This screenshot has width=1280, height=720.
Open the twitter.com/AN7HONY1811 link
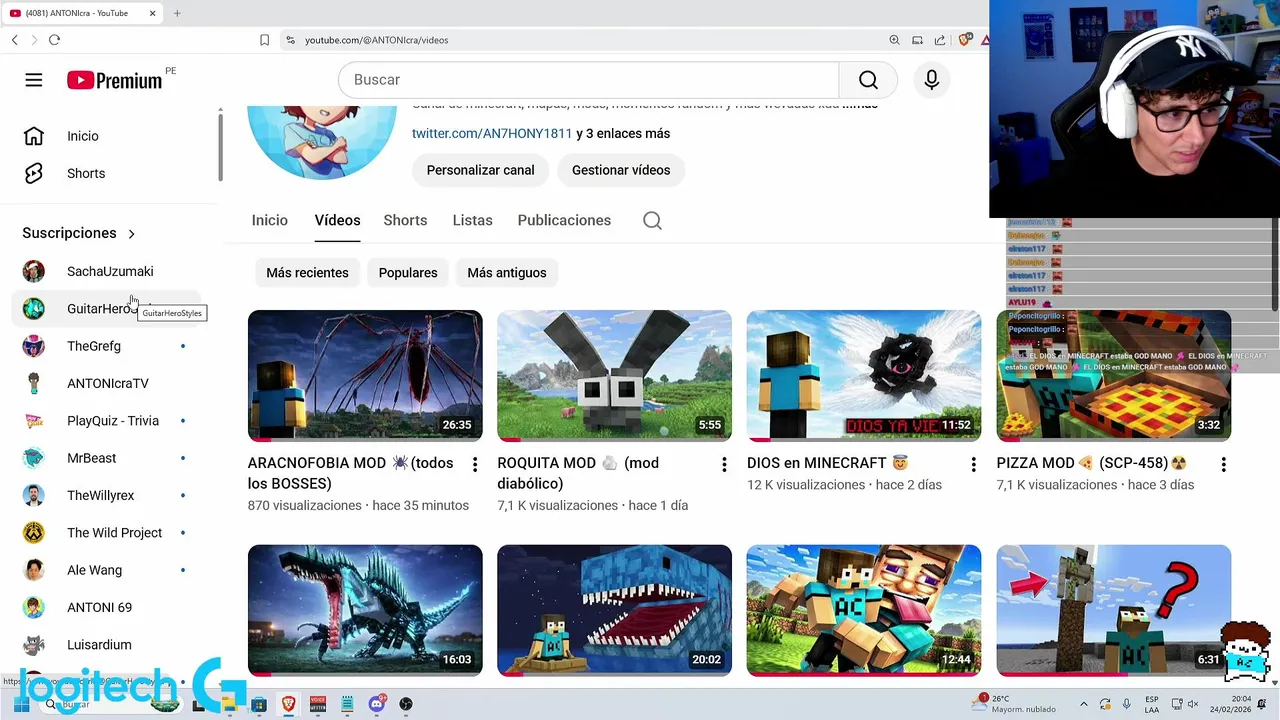coord(492,134)
